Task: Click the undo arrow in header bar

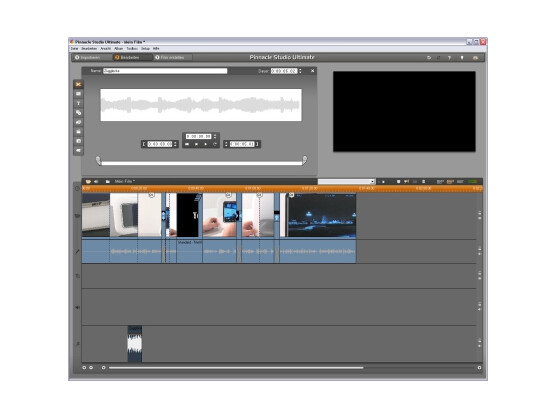Action: pos(429,58)
